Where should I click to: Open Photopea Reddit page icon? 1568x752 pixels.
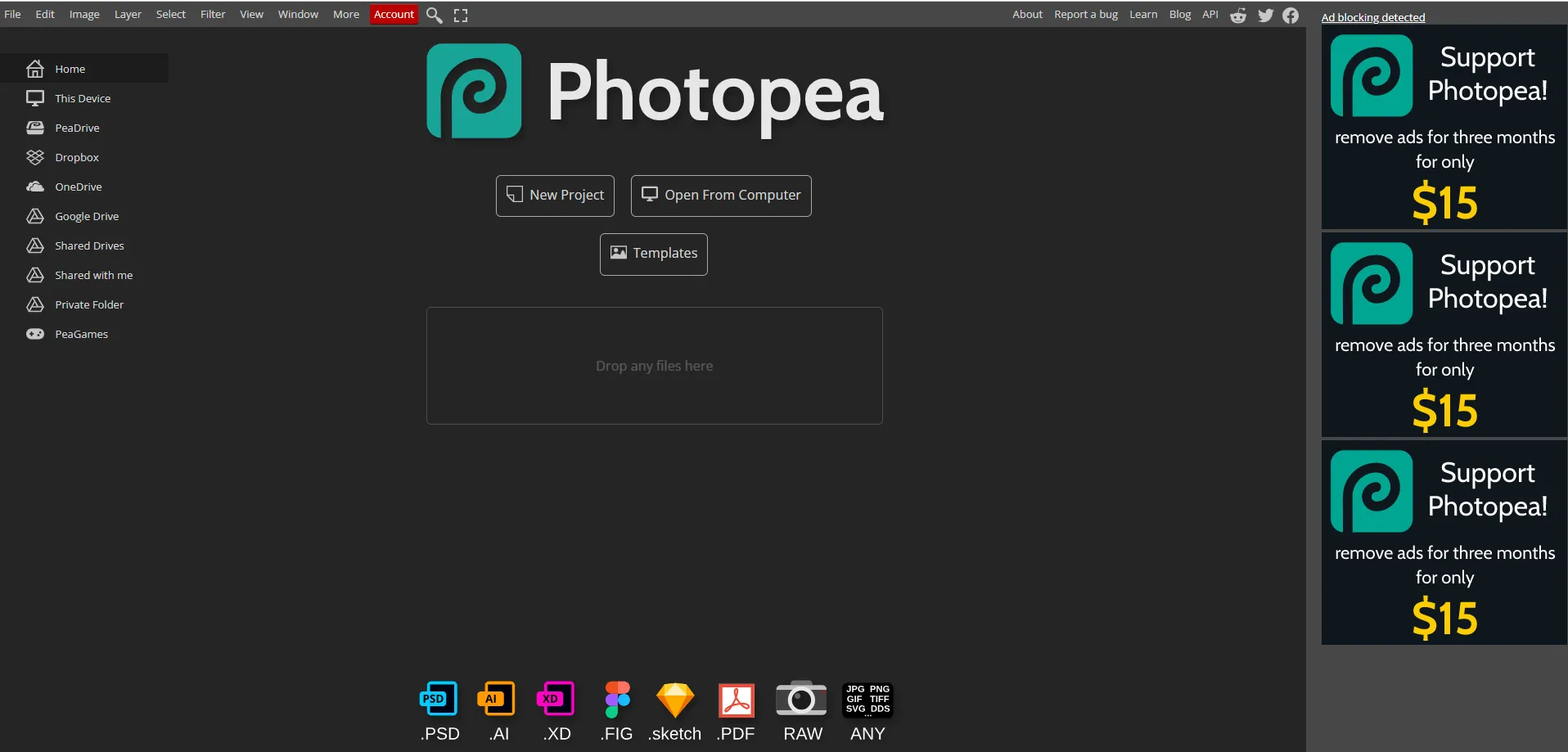pos(1238,15)
